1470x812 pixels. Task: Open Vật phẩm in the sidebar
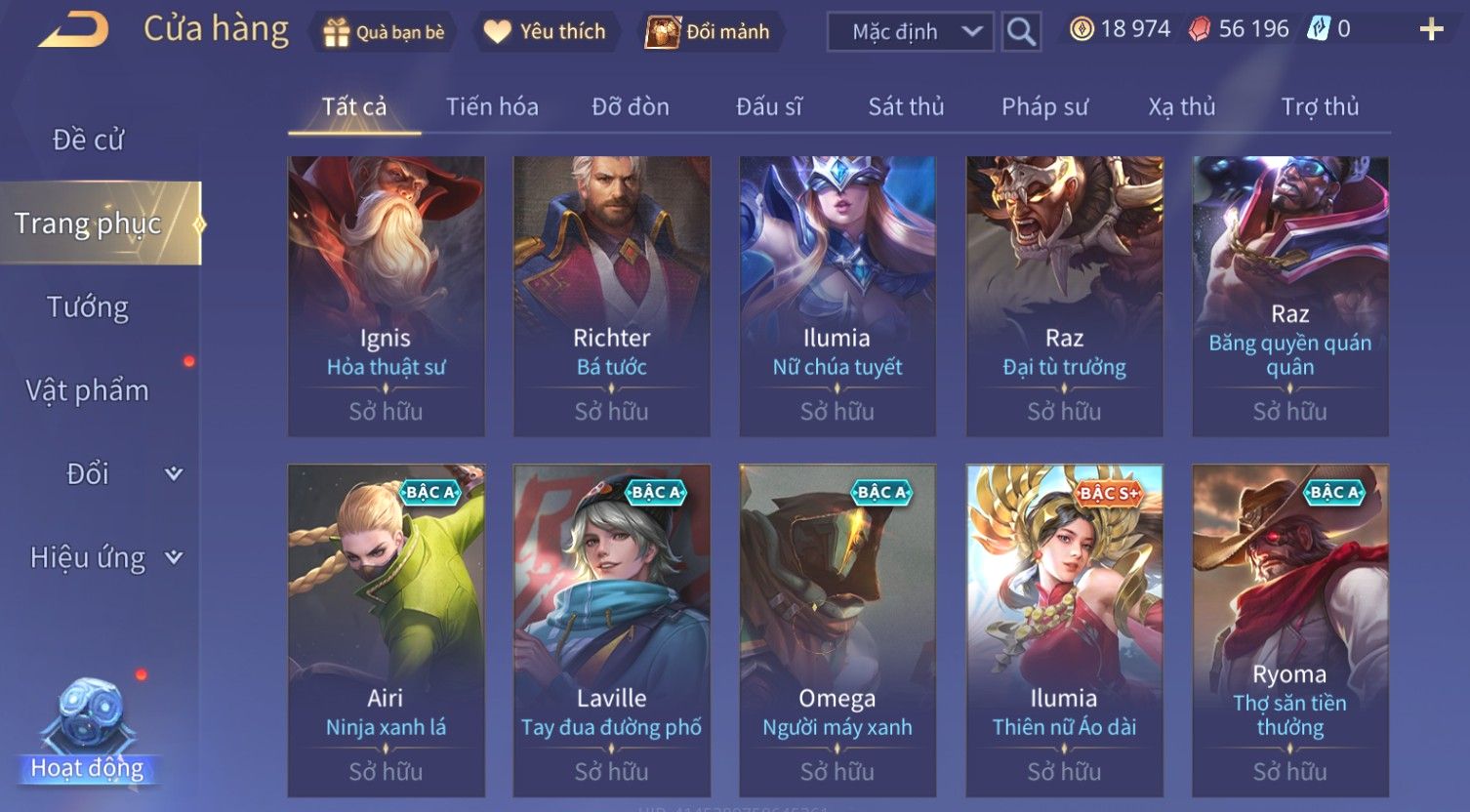pyautogui.click(x=88, y=390)
